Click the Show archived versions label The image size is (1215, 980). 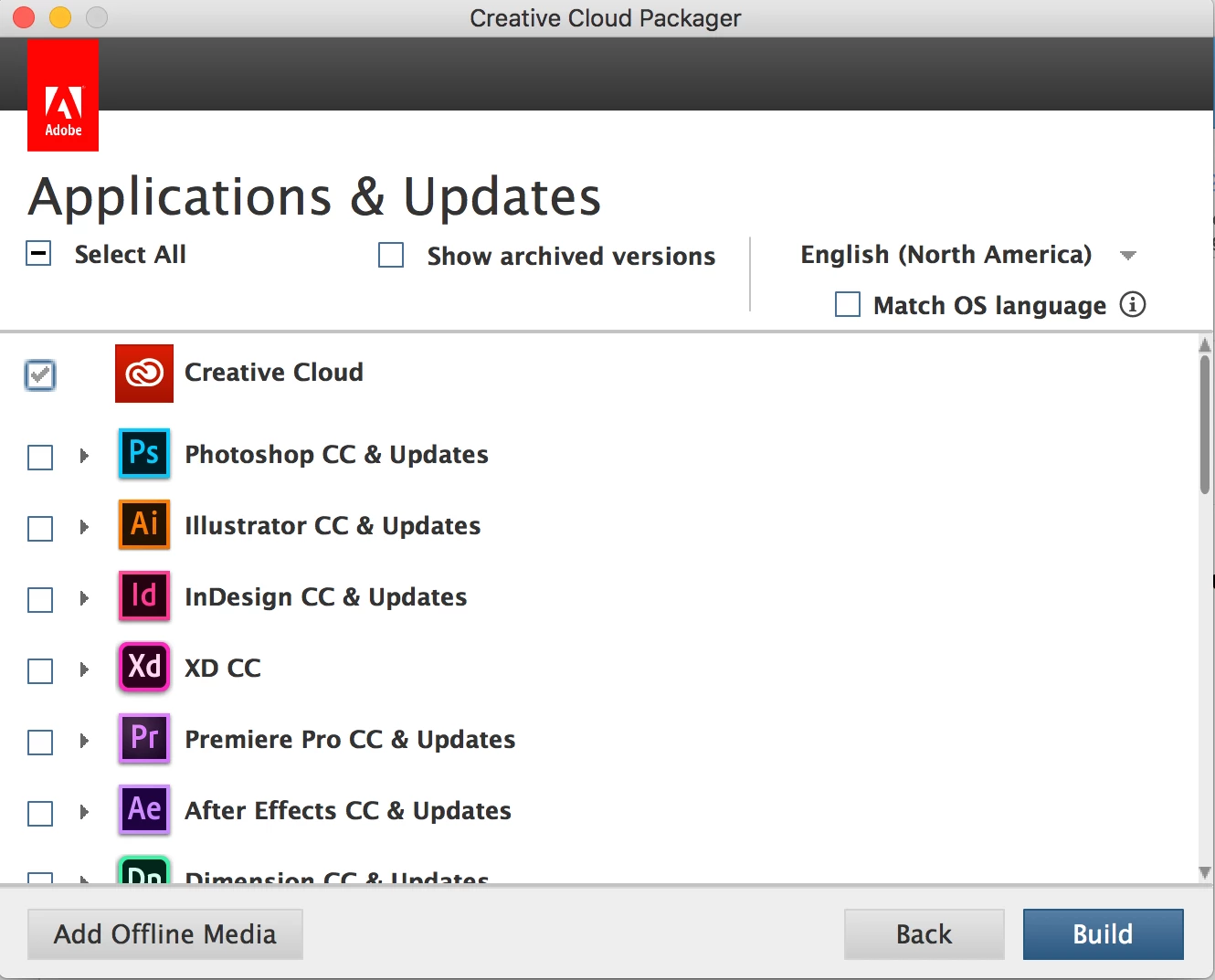(571, 256)
